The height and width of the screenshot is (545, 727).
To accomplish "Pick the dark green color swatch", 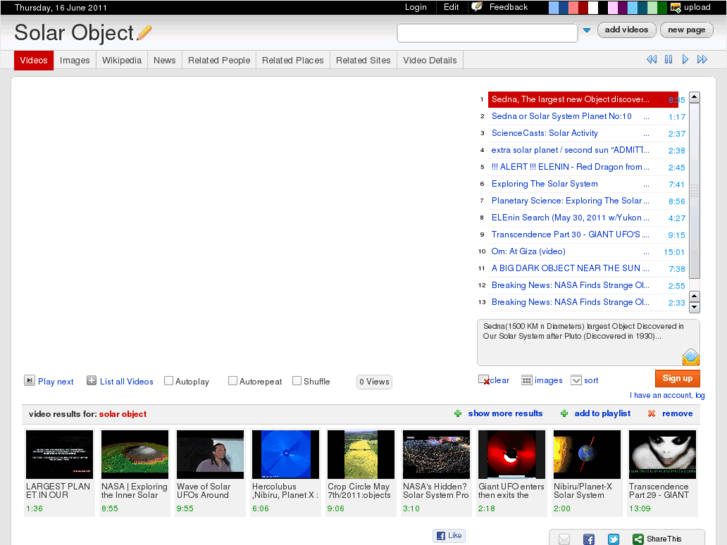I will [662, 7].
